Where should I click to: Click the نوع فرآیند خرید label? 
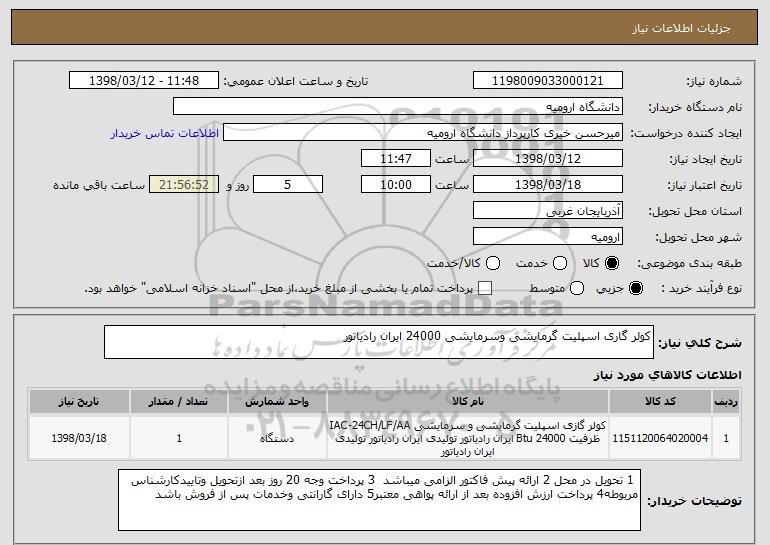(x=701, y=289)
